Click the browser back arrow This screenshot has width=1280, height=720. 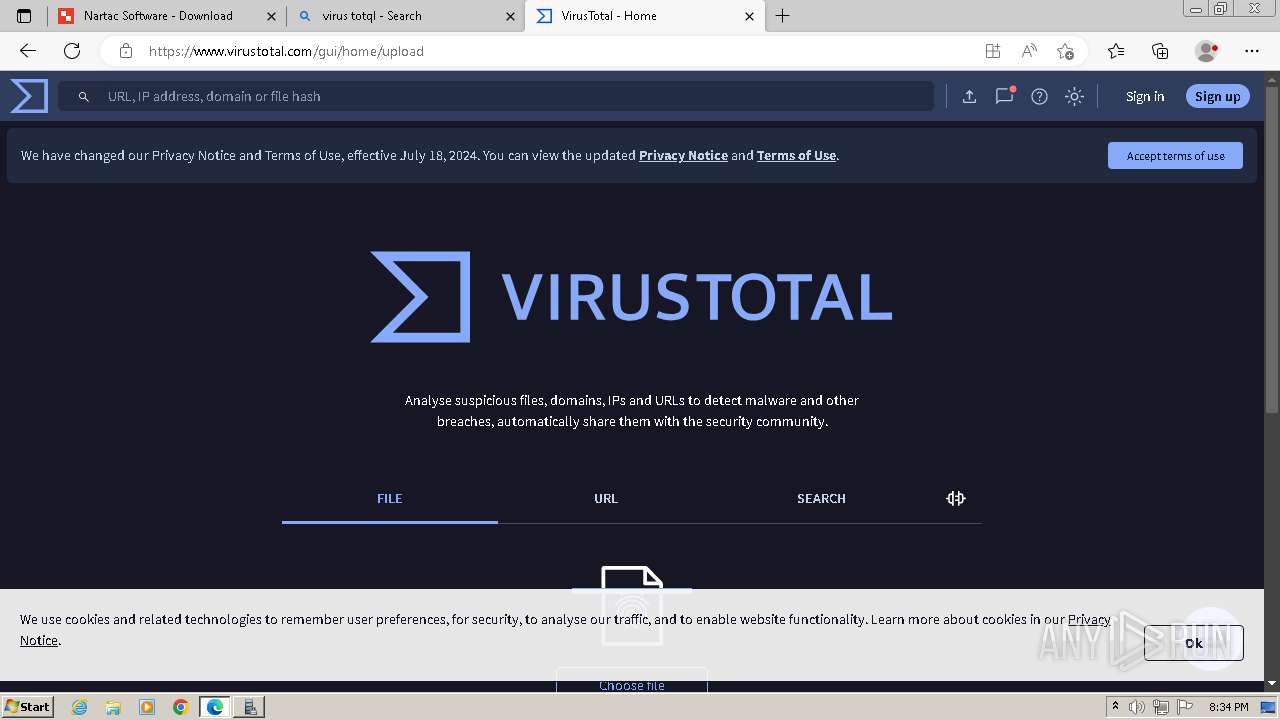[28, 51]
